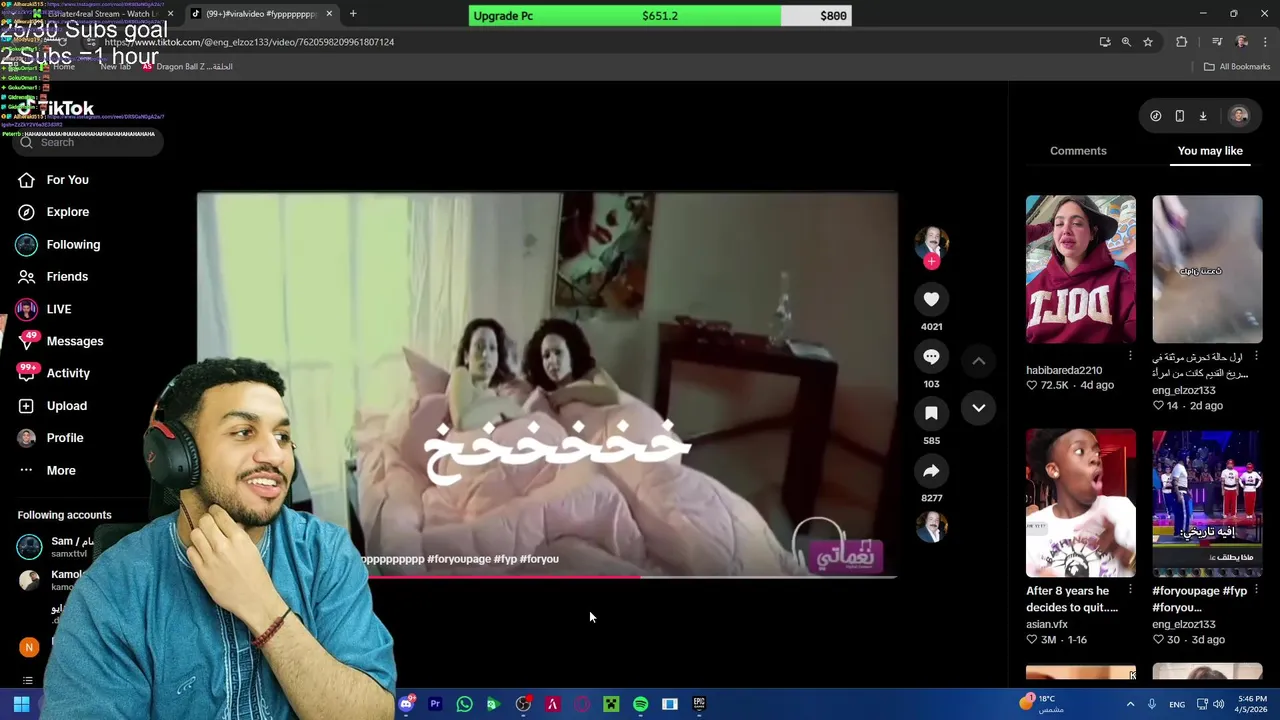The image size is (1280, 720).
Task: Click the TikTok coins icon in the top pill
Action: coord(1155,116)
